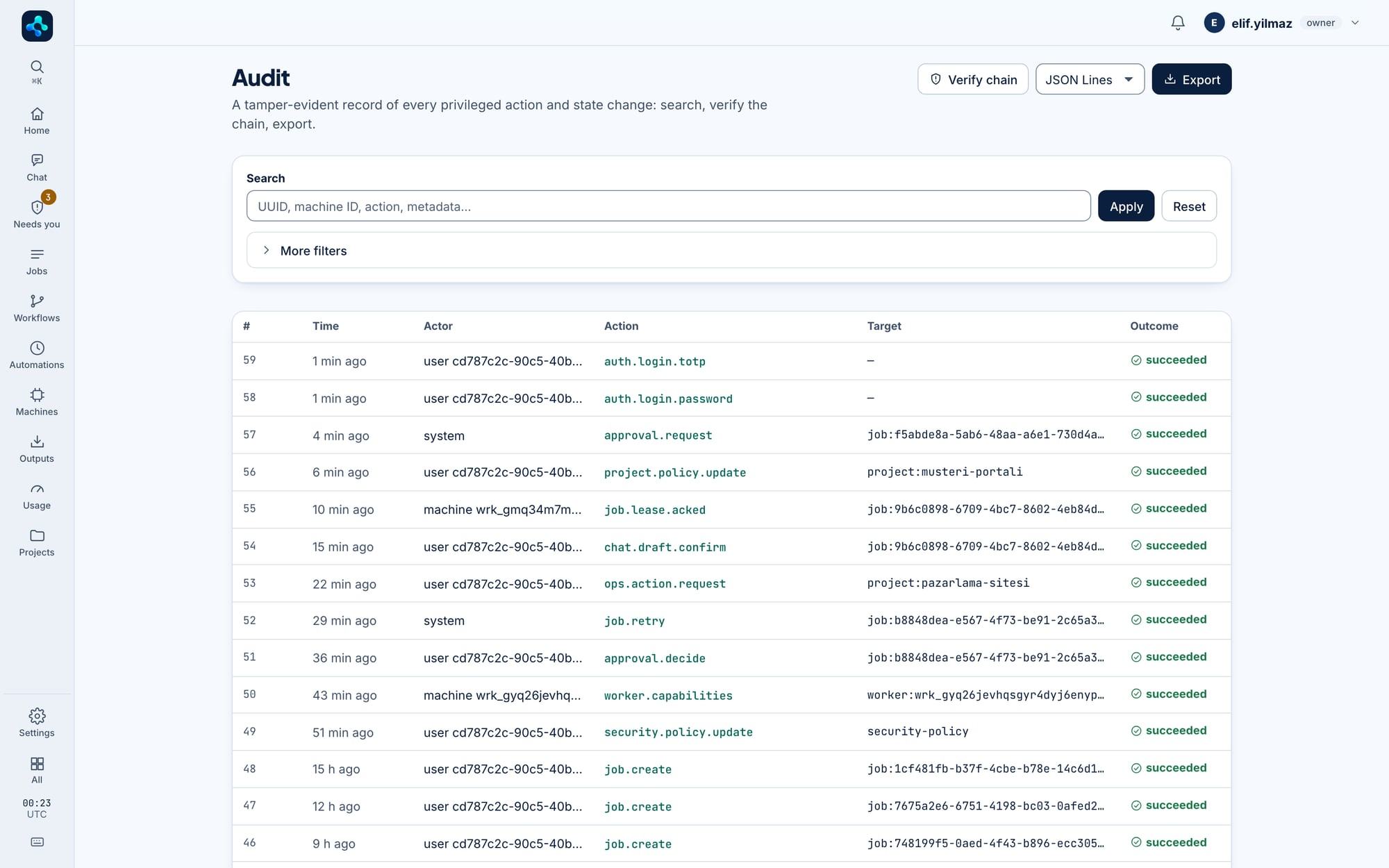The width and height of the screenshot is (1389, 868).
Task: Click the app logo
Action: [38, 26]
